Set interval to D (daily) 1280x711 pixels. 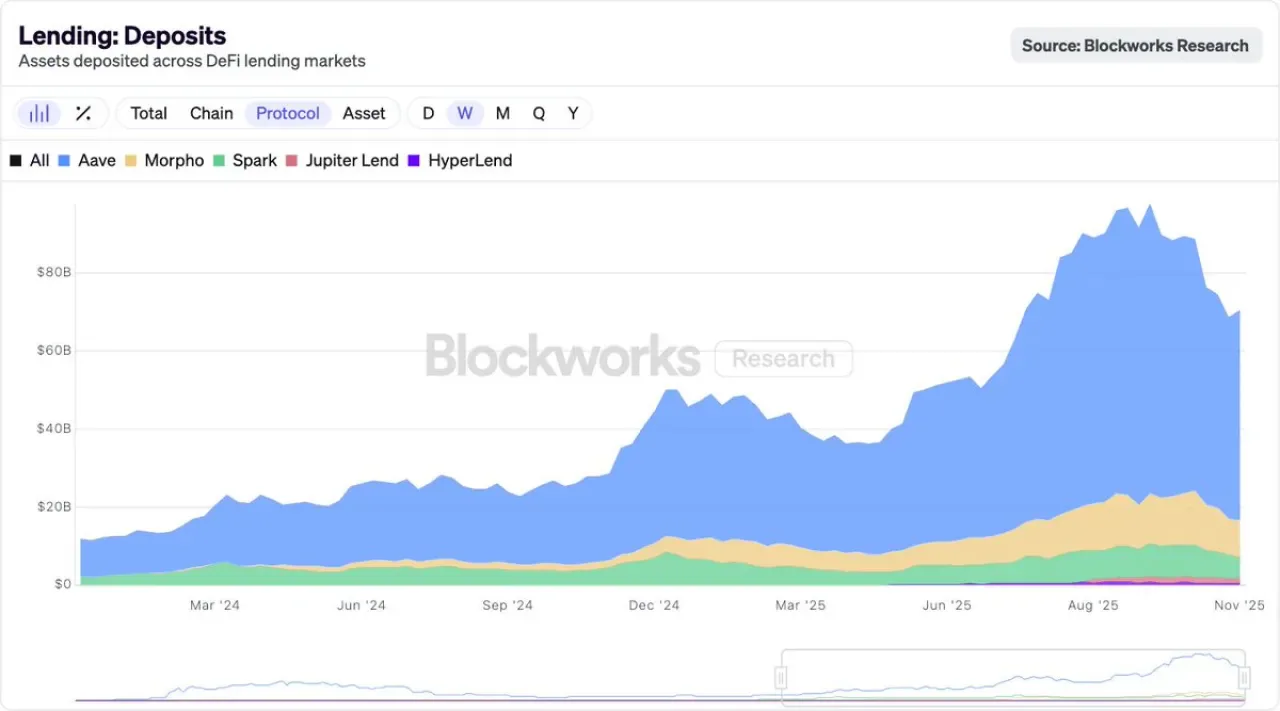click(x=428, y=113)
